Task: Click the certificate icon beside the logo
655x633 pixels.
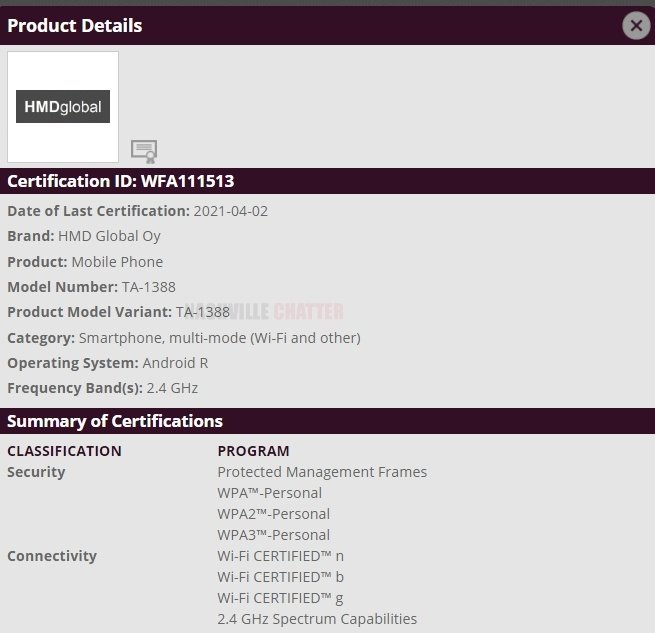Action: point(144,151)
